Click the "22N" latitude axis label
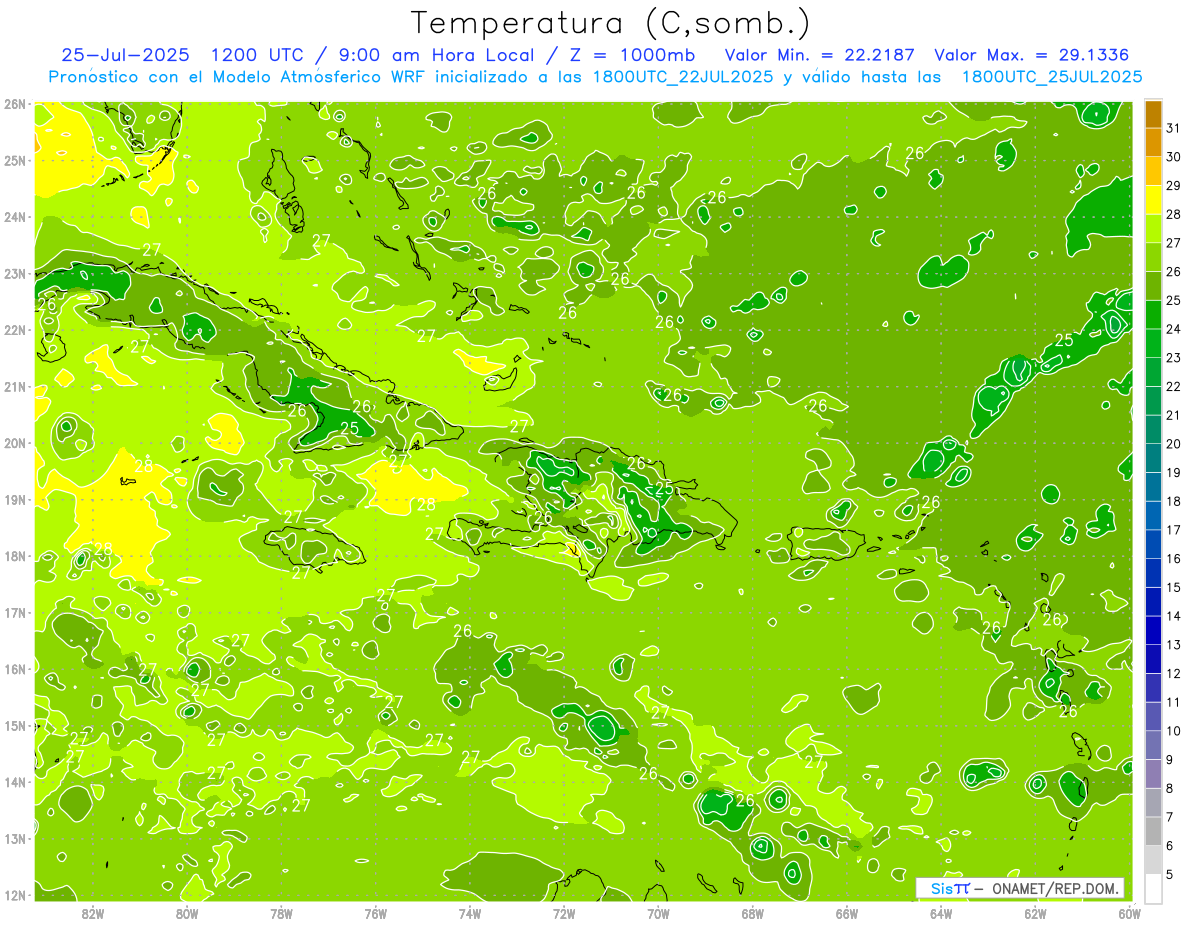 [x=14, y=330]
